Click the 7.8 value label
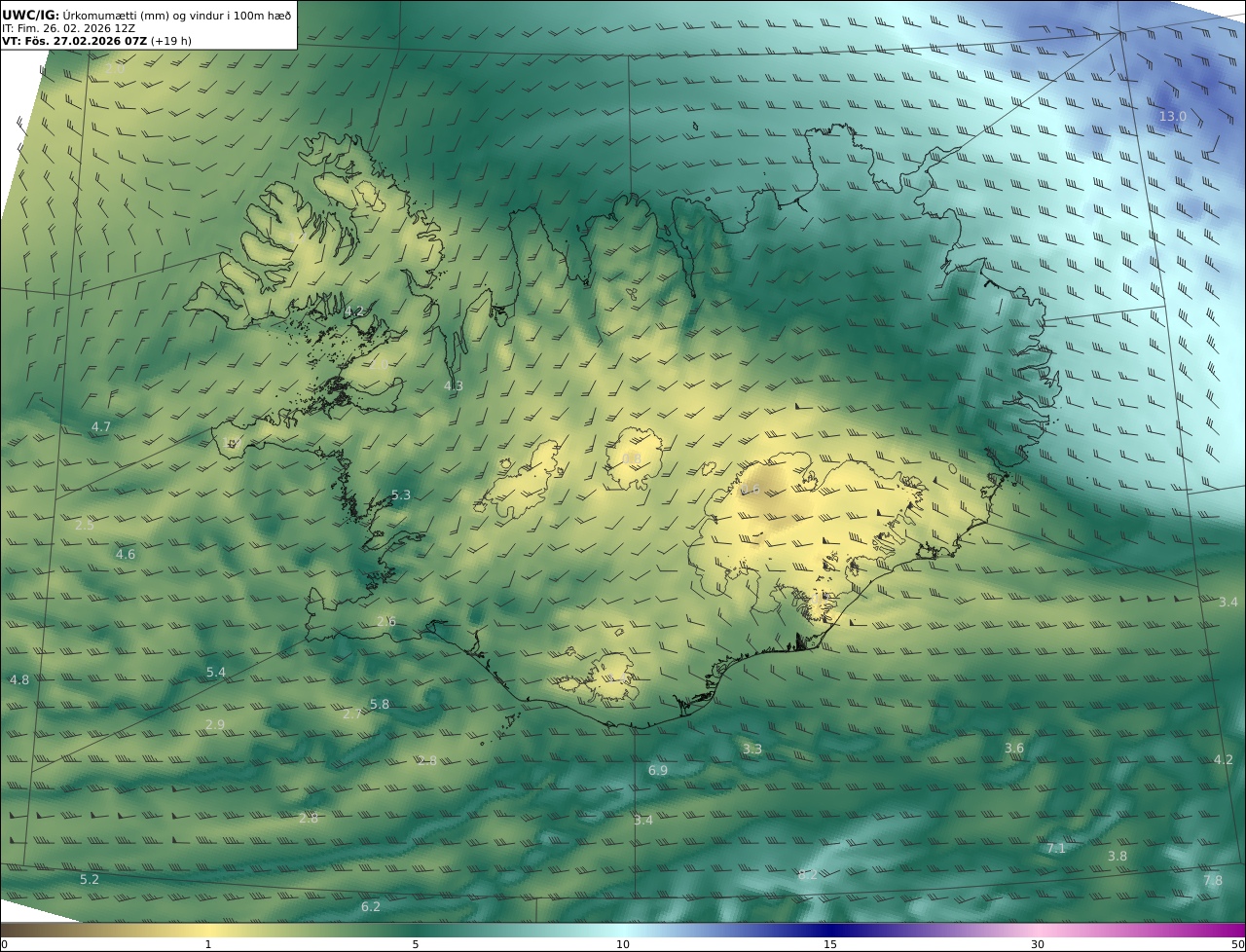 pos(1213,881)
